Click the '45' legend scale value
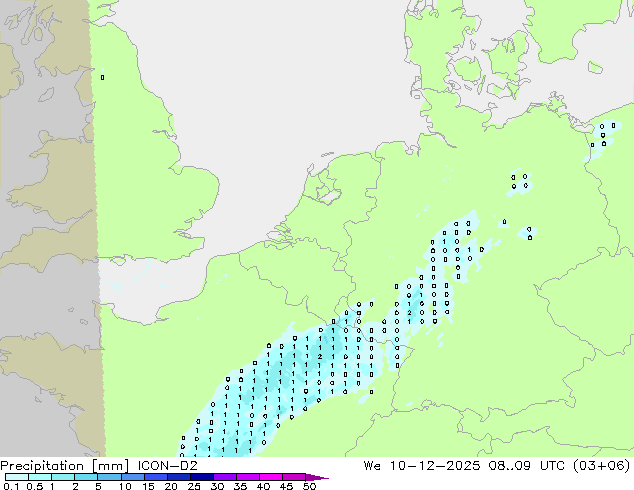The image size is (634, 490). pyautogui.click(x=286, y=486)
